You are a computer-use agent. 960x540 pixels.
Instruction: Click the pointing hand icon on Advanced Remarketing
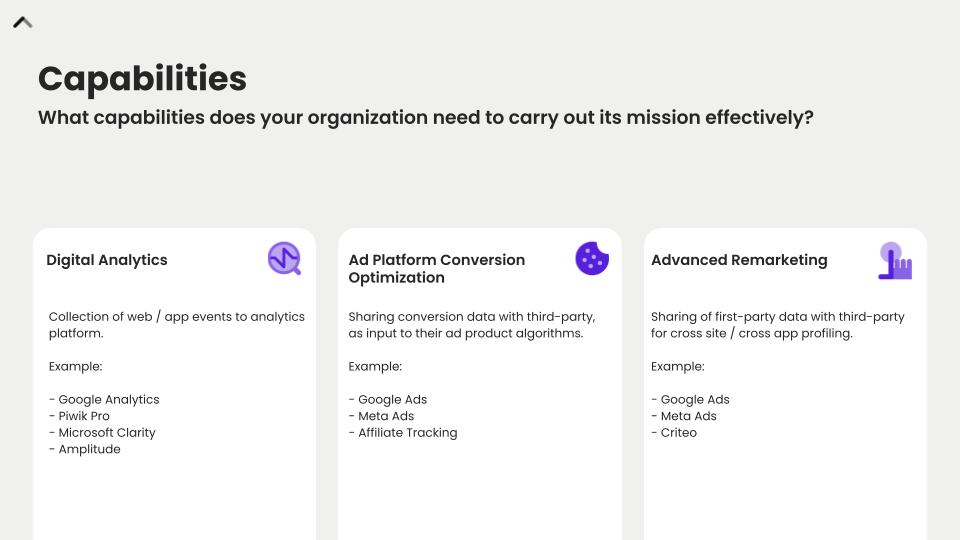(x=895, y=261)
